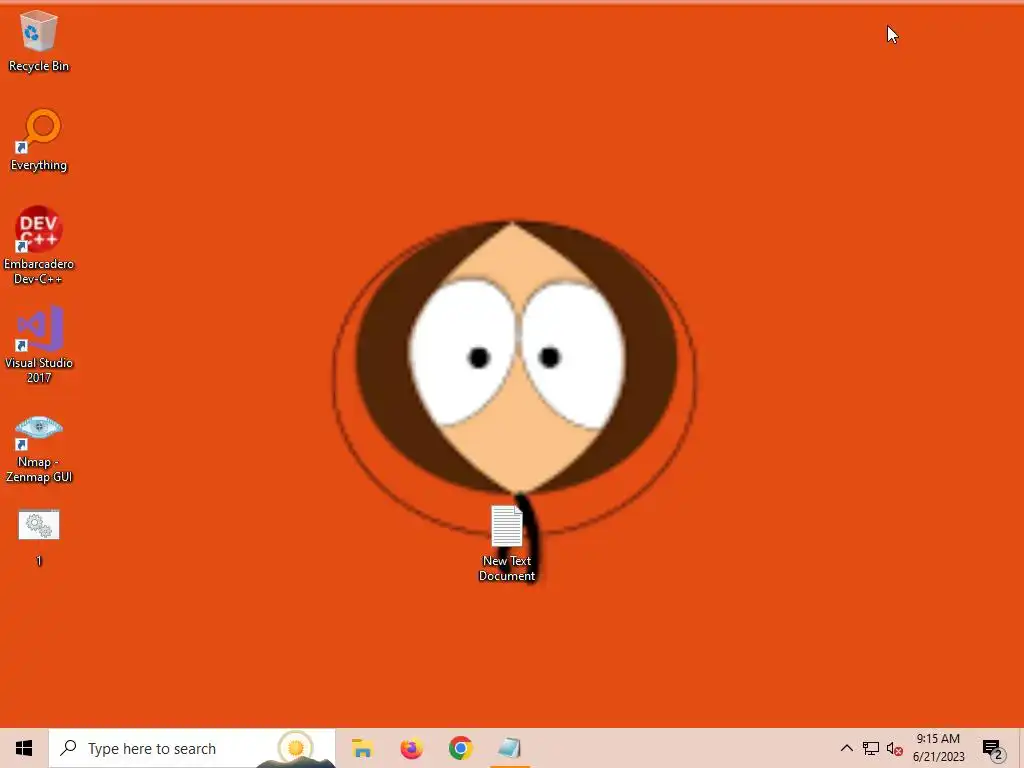The image size is (1024, 768).
Task: Select the Recycle Bin desktop icon
Action: tap(39, 42)
